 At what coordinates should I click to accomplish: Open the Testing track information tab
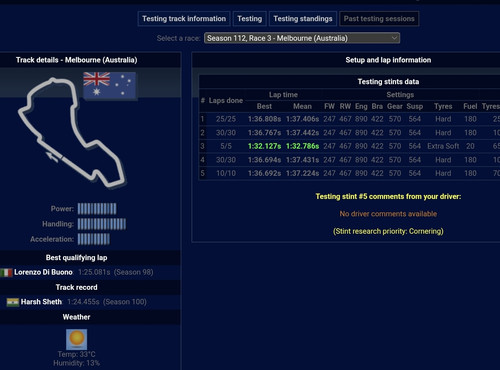184,19
